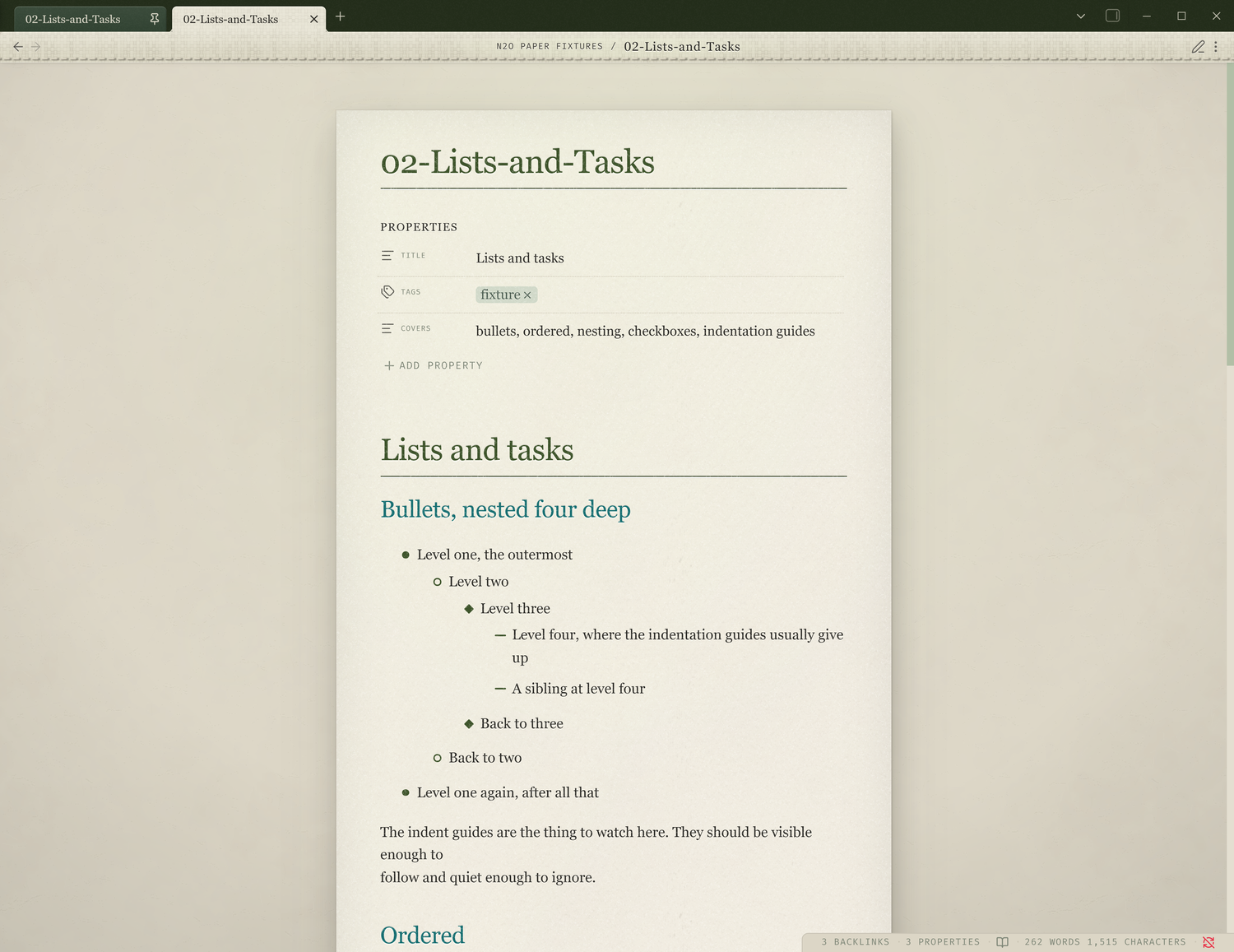Image resolution: width=1234 pixels, height=952 pixels.
Task: Click the 02-Lists-and-Tasks breadcrumb title in the header
Action: pyautogui.click(x=682, y=47)
